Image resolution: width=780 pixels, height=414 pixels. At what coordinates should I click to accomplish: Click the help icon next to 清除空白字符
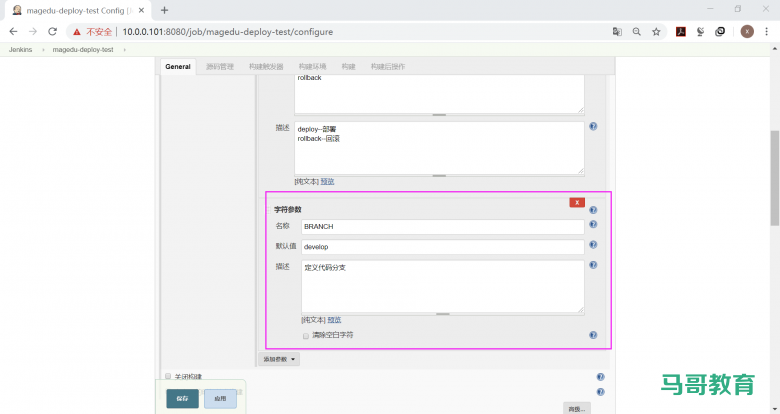click(593, 335)
